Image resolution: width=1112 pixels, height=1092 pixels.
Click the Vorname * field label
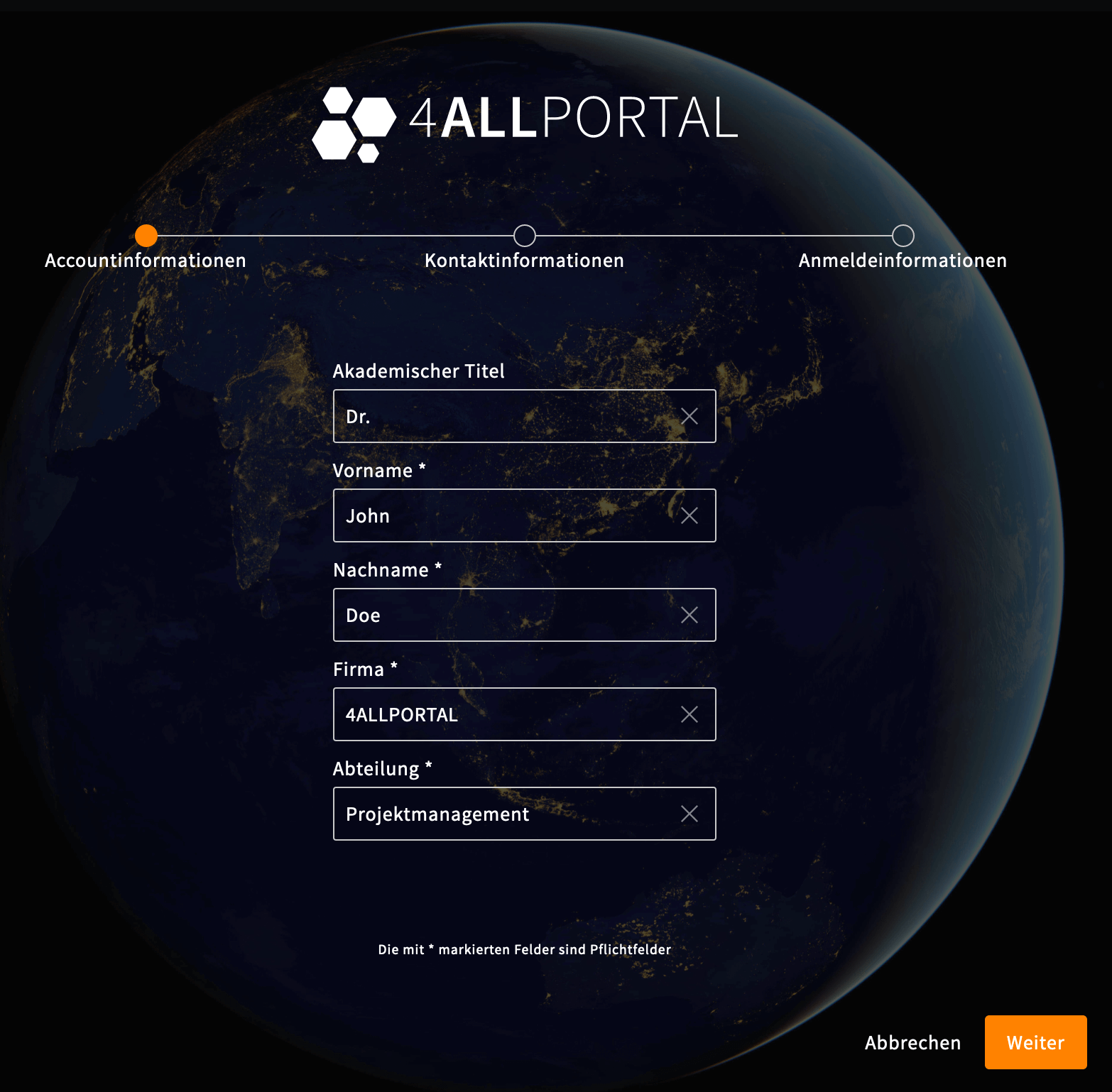click(x=379, y=471)
